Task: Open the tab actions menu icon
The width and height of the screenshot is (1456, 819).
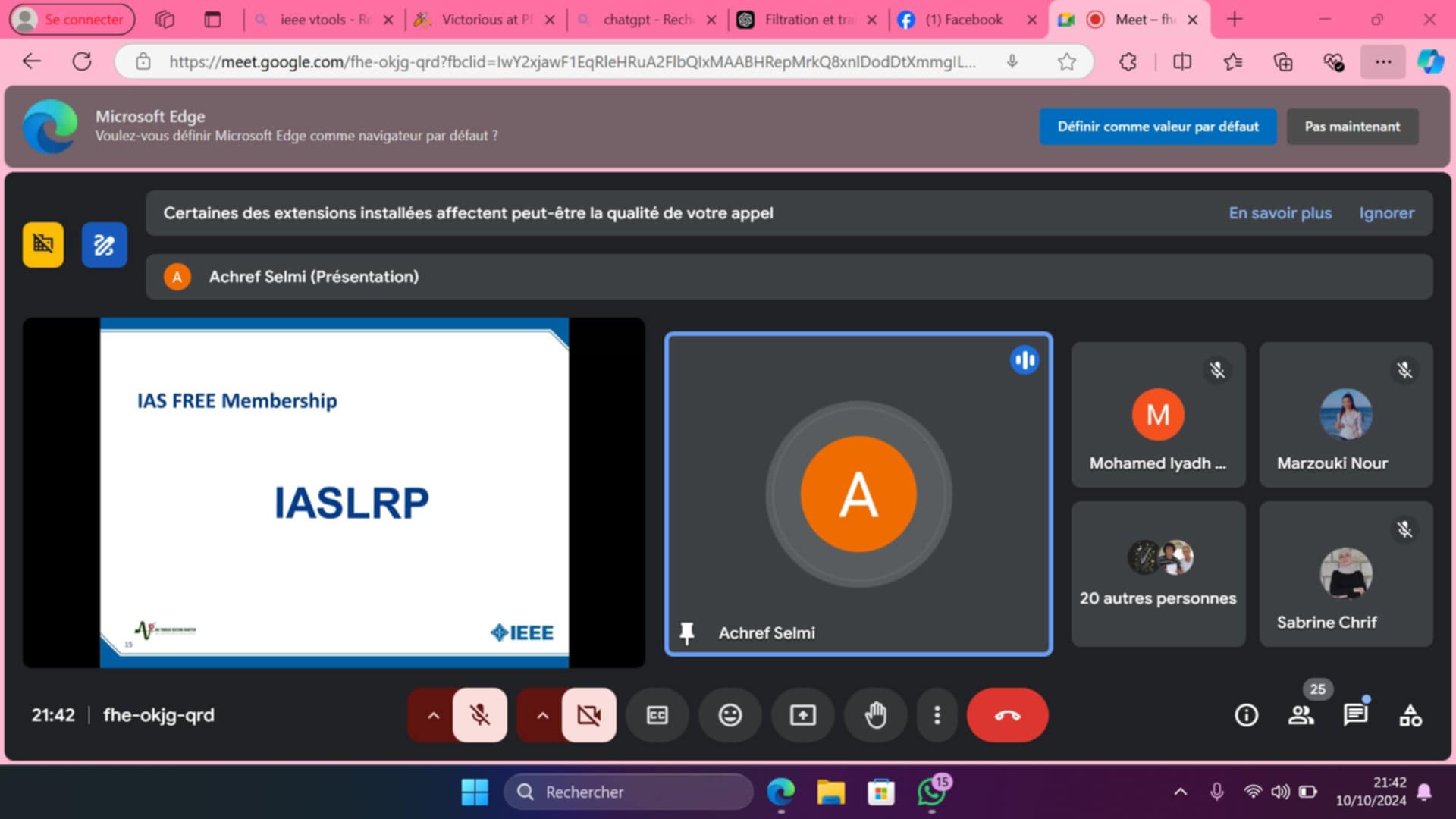Action: point(213,20)
